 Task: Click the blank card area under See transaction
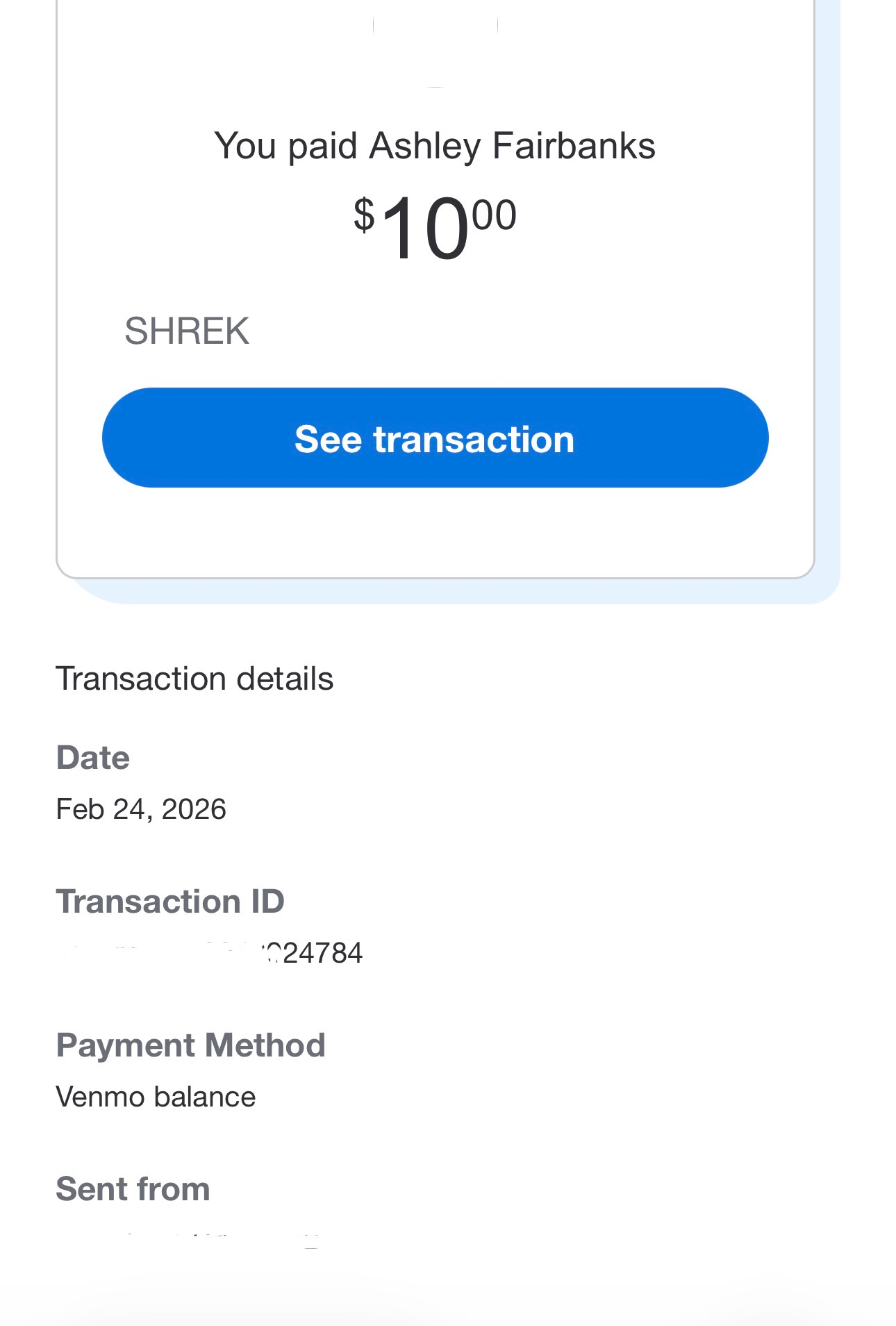click(435, 531)
